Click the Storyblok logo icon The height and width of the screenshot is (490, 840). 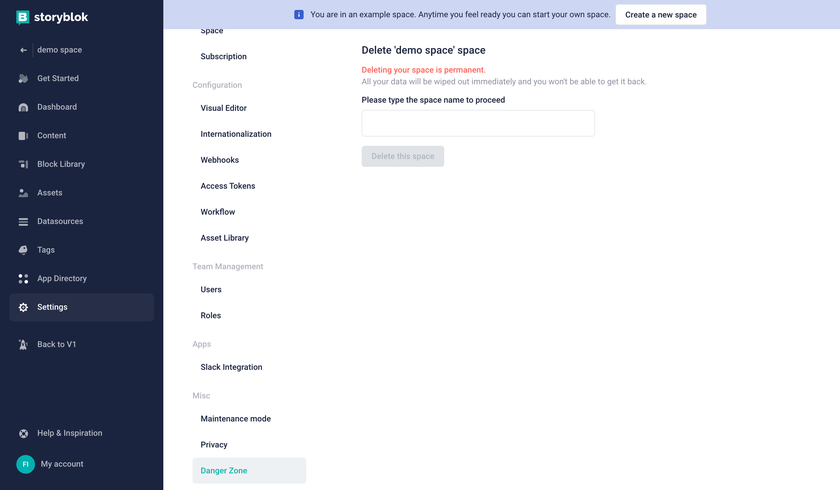point(22,17)
